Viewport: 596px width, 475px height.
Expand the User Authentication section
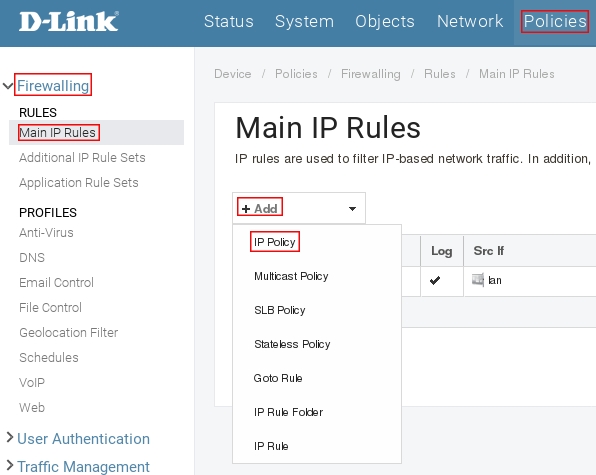pos(10,438)
